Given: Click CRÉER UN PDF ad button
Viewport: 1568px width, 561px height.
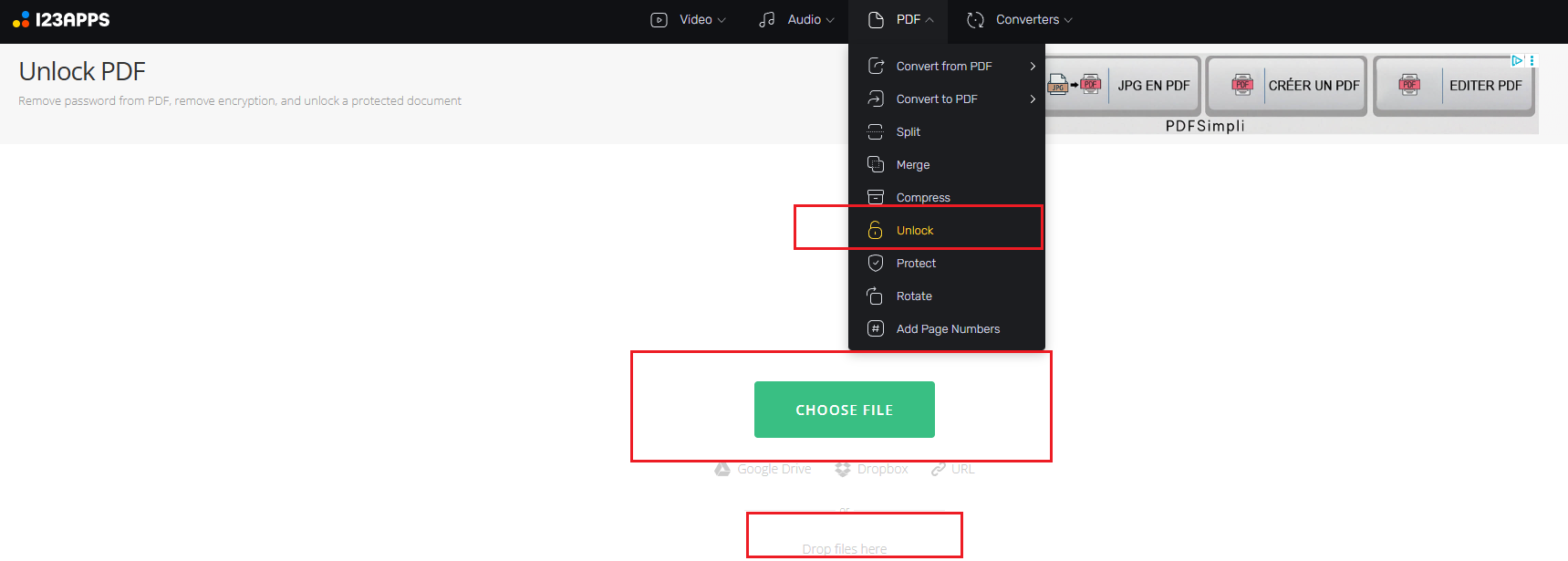Looking at the screenshot, I should 1287,86.
